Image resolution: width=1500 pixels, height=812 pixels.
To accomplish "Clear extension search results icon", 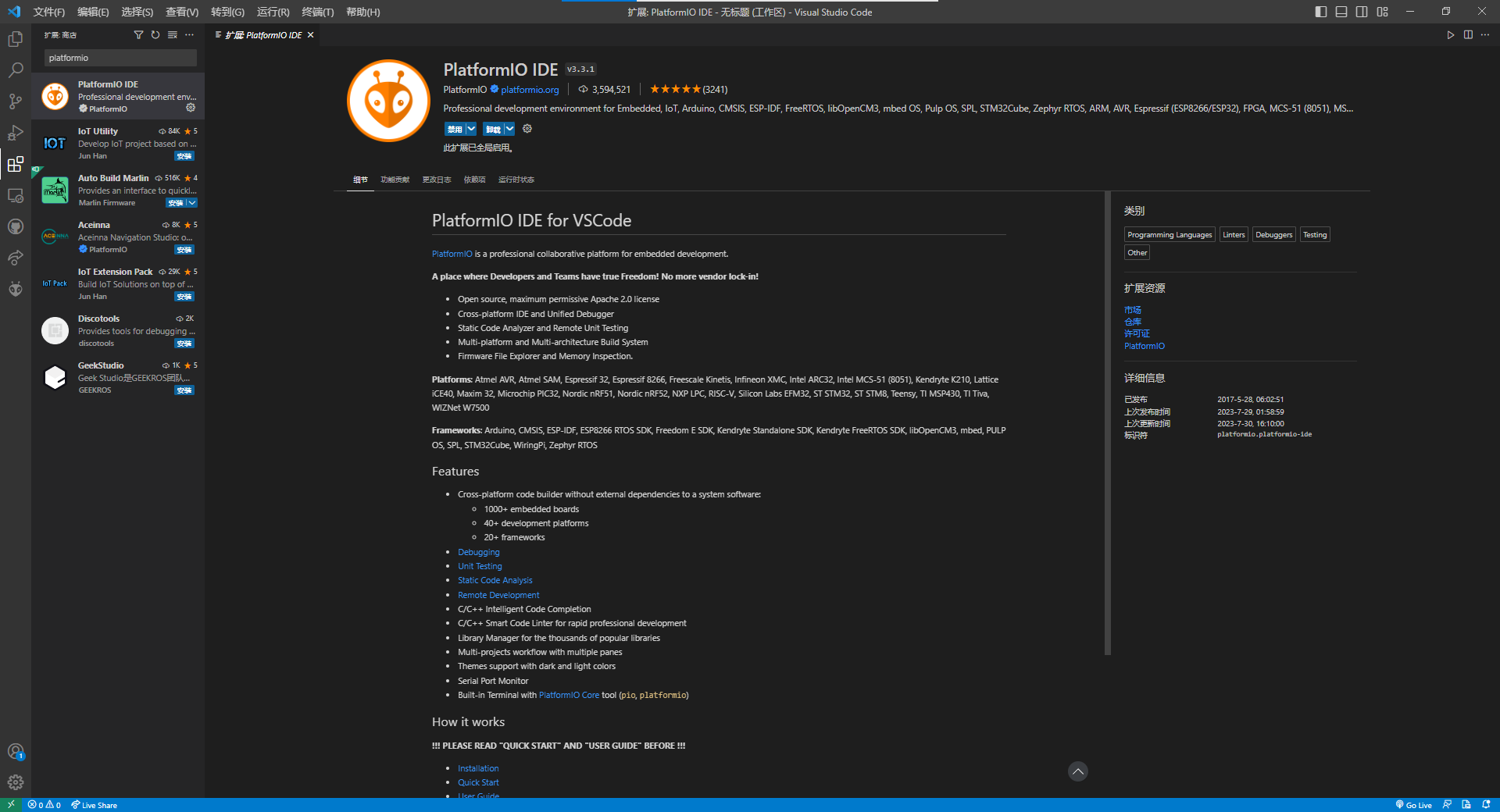I will 173,35.
